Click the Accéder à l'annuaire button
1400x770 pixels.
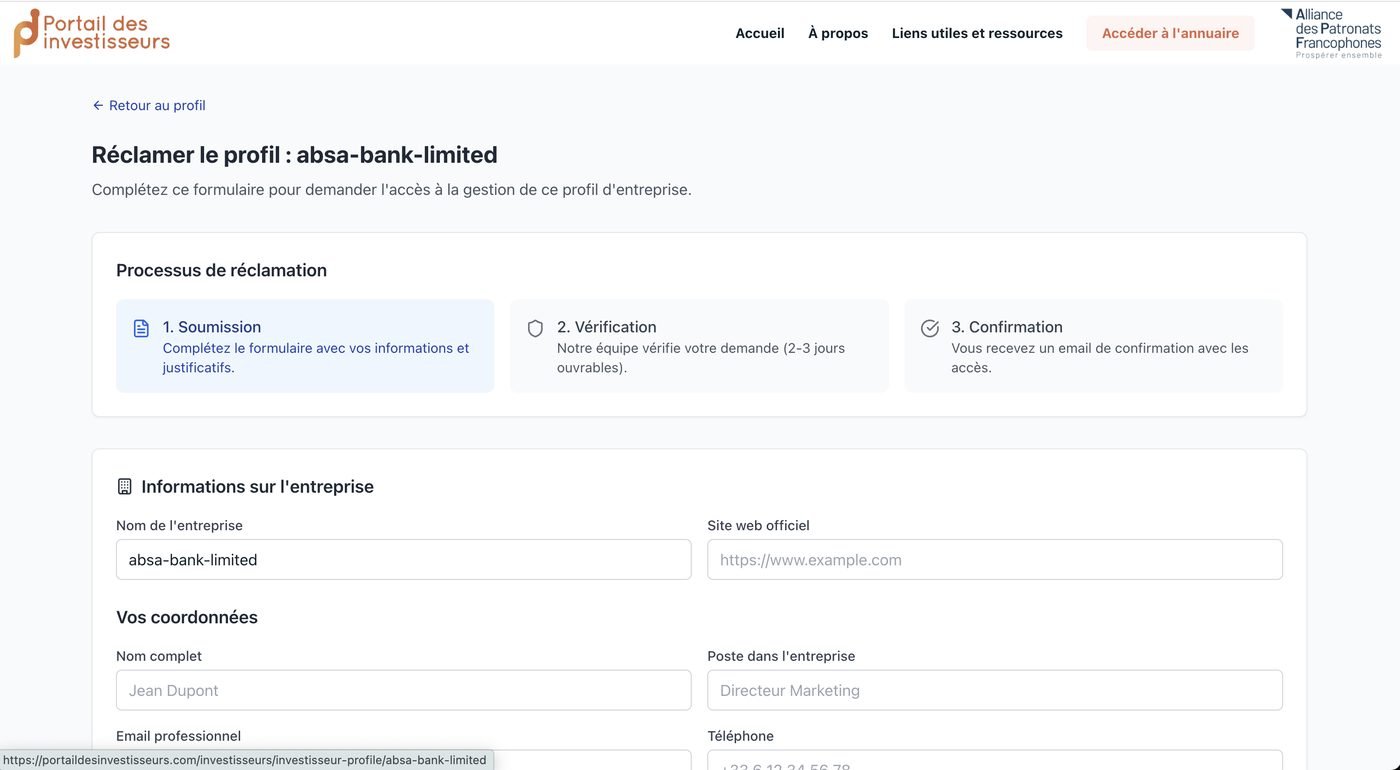click(1170, 33)
